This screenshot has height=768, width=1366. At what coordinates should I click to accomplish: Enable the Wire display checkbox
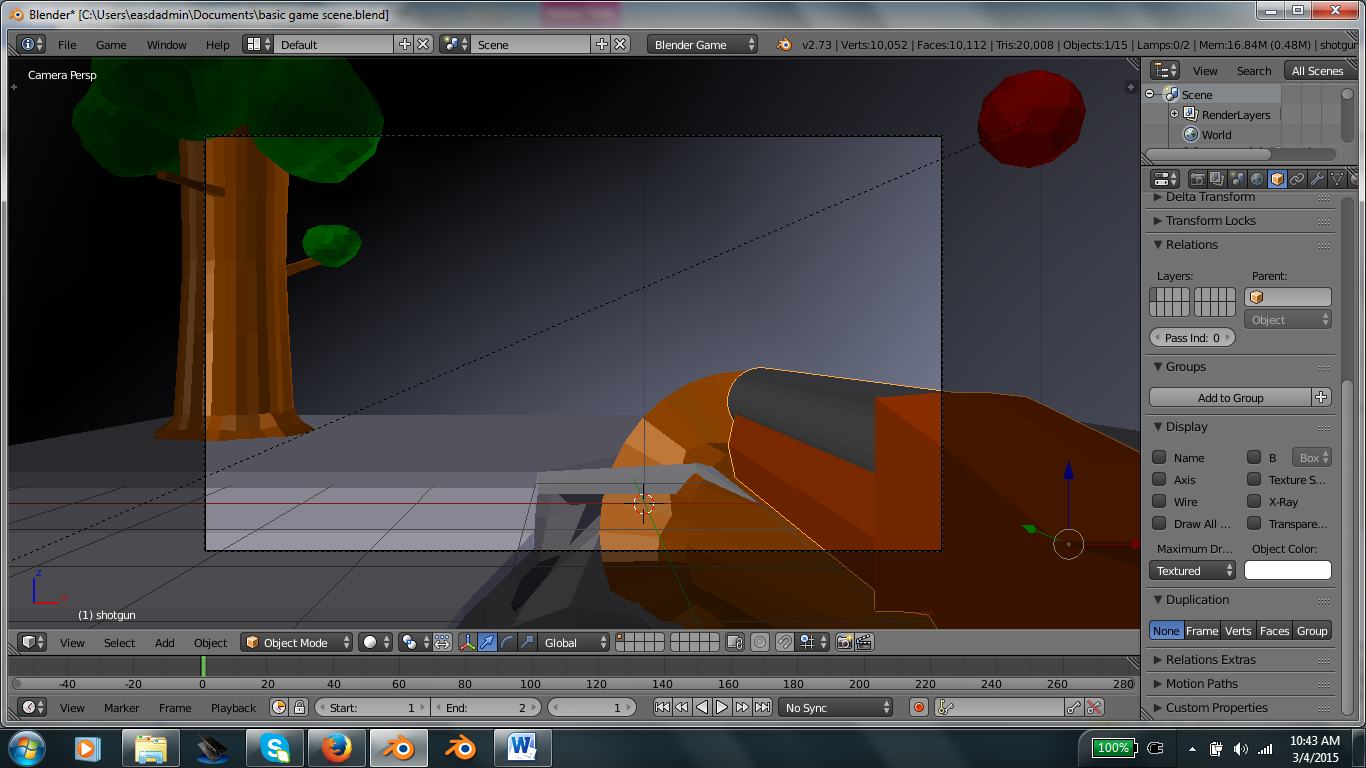point(1159,501)
